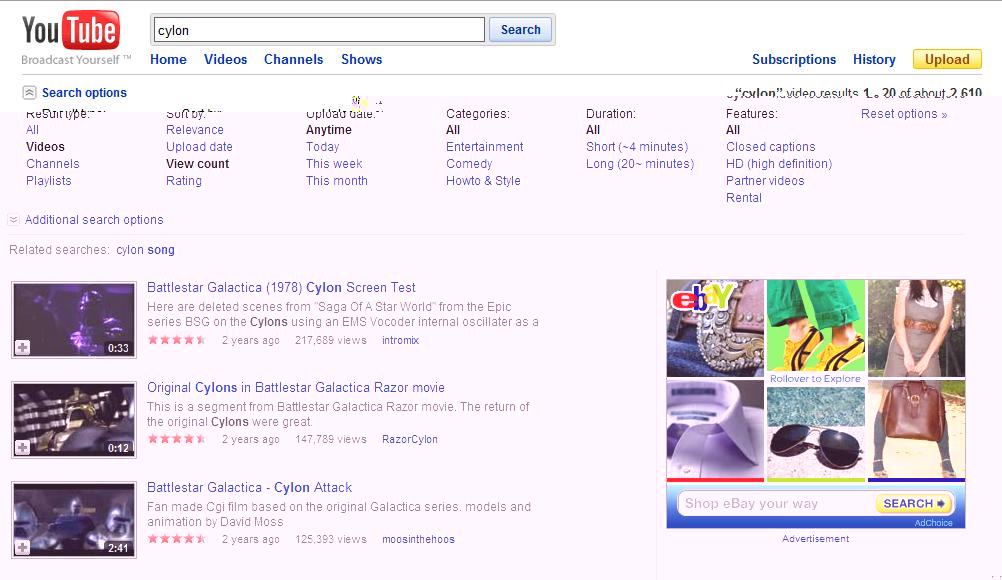This screenshot has height=580, width=1002.
Task: Click the 147,789 views text
Action: coord(330,439)
